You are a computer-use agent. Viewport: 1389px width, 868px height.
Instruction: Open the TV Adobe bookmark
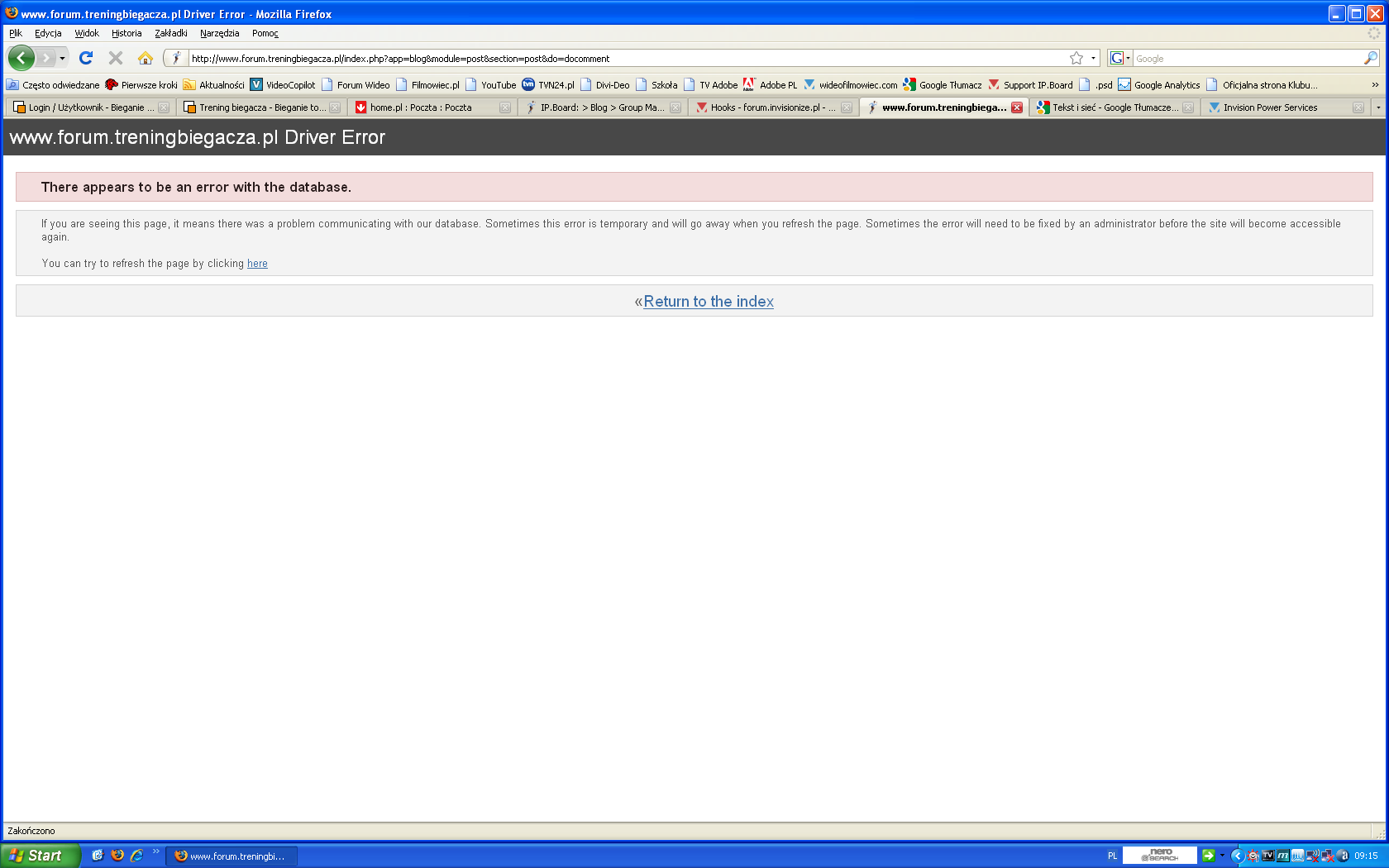710,84
